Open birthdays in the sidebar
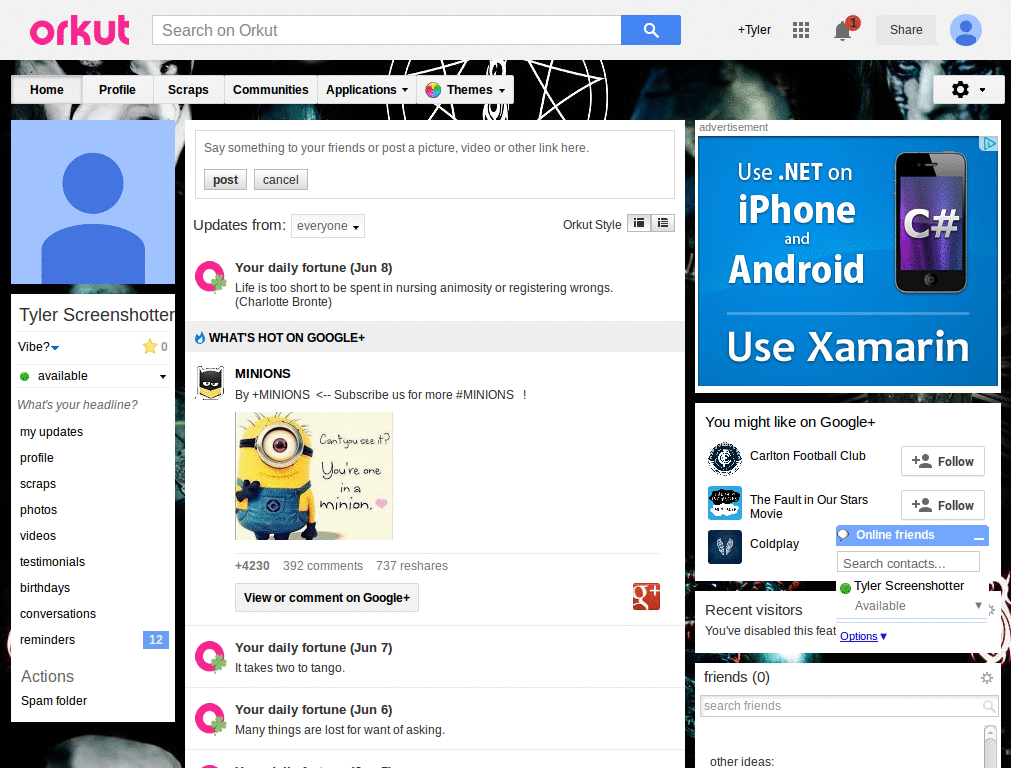1024x768 pixels. pyautogui.click(x=44, y=588)
